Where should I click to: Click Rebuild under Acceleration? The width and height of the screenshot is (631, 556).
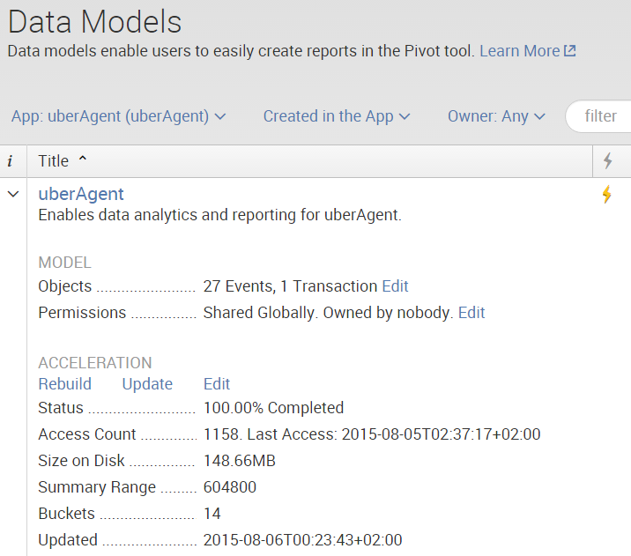pos(65,384)
